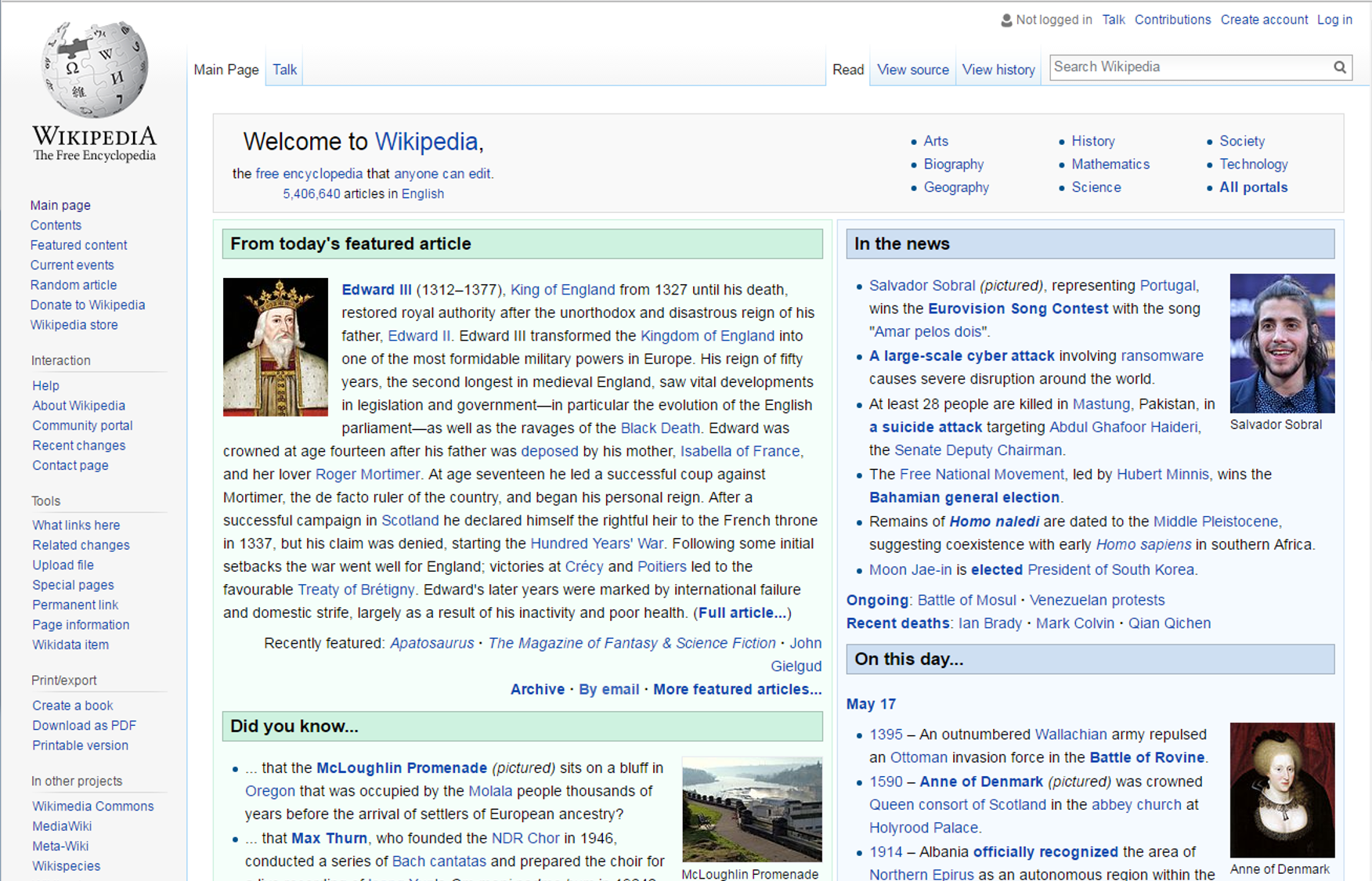Image resolution: width=1372 pixels, height=881 pixels.
Task: Open Page information
Action: click(x=81, y=625)
